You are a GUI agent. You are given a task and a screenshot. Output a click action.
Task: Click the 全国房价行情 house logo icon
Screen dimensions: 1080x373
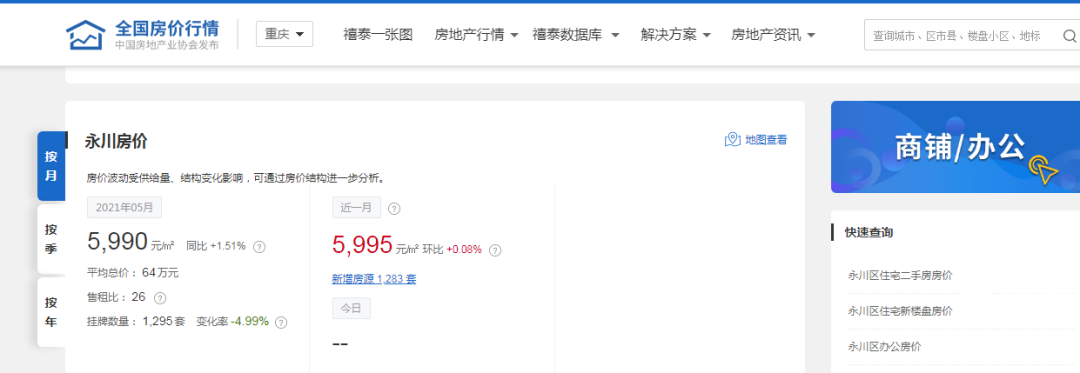coord(85,34)
